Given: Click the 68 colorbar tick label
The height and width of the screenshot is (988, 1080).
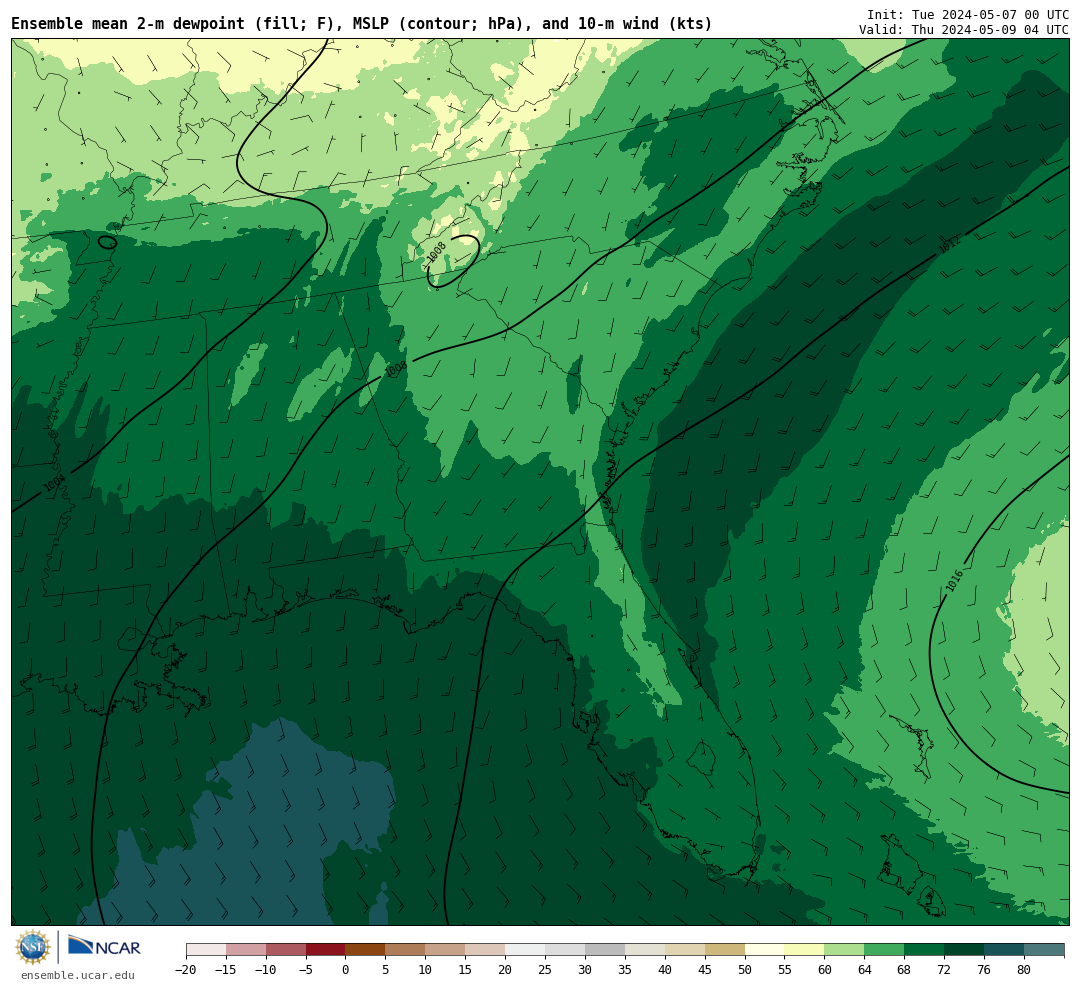Looking at the screenshot, I should tap(905, 970).
